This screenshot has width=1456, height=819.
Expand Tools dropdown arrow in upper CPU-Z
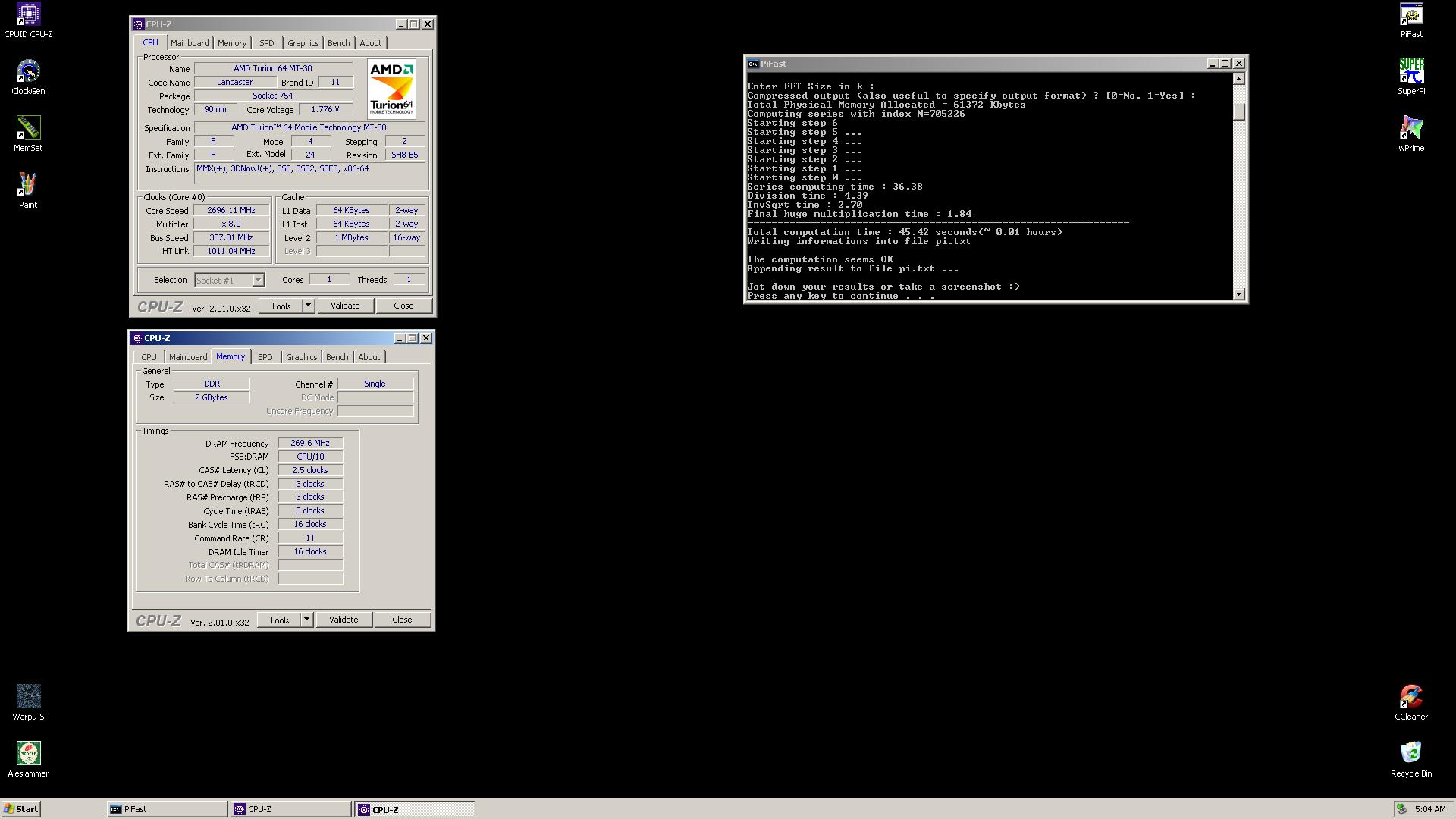tap(308, 306)
